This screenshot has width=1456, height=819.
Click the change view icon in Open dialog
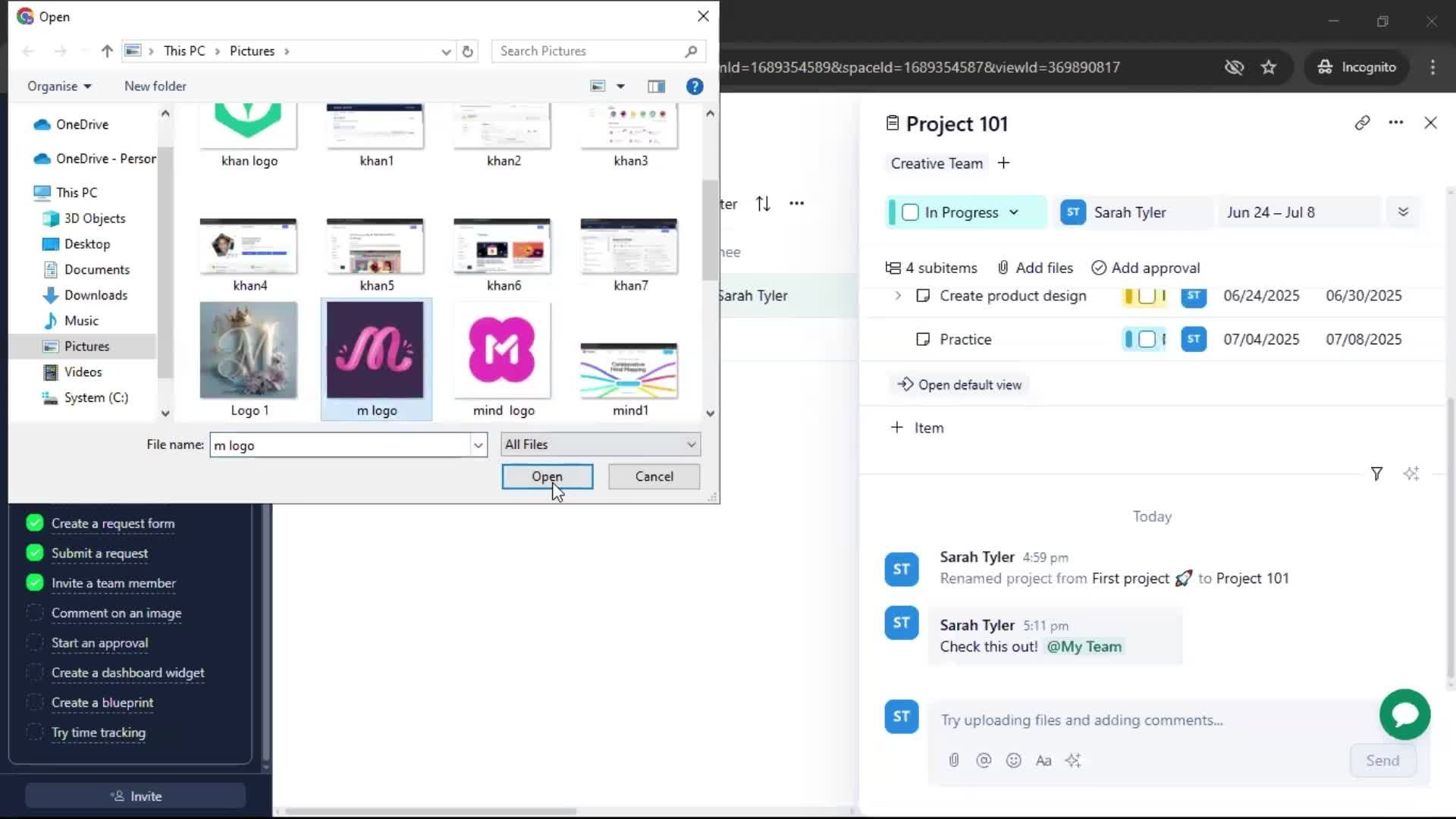[x=598, y=86]
